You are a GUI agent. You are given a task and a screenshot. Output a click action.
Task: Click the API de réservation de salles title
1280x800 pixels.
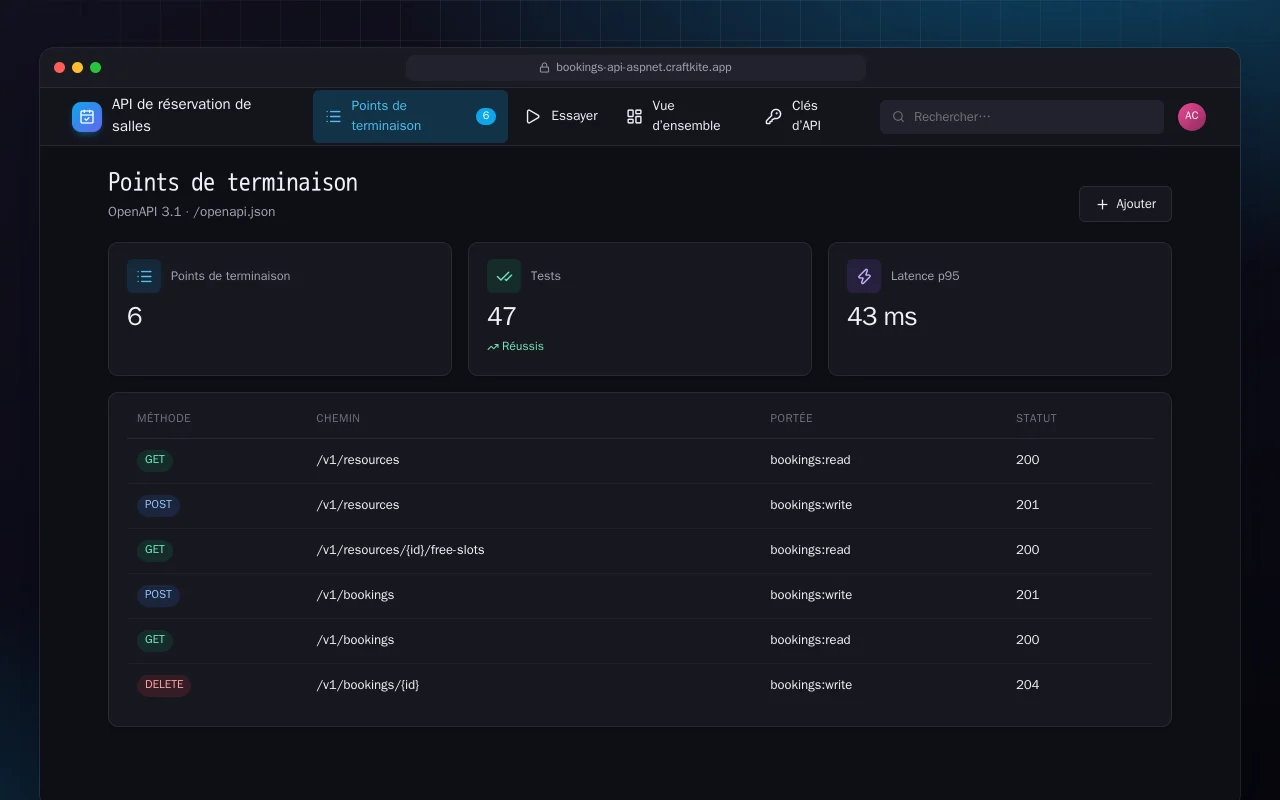coord(182,115)
